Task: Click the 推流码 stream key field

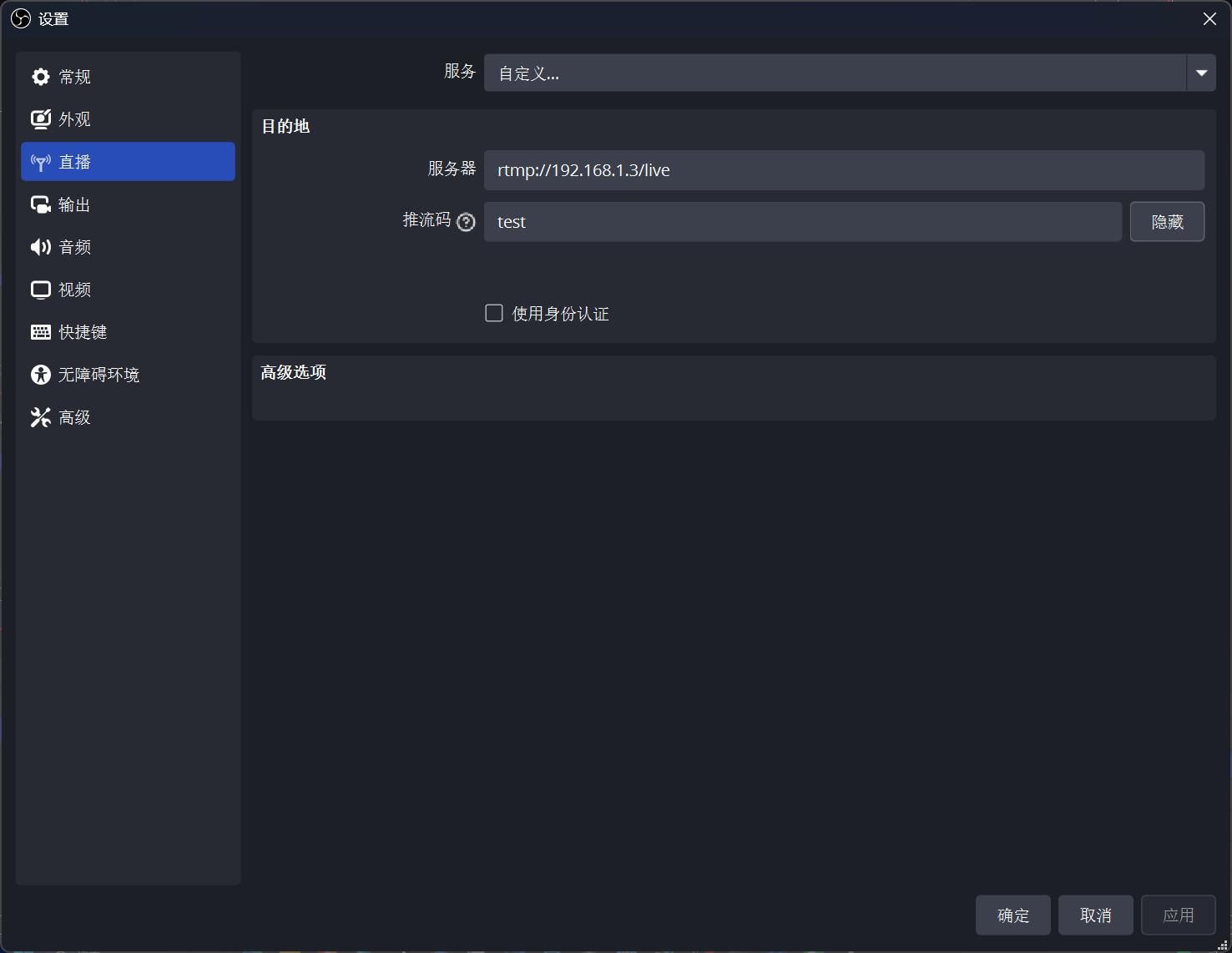Action: tap(803, 222)
